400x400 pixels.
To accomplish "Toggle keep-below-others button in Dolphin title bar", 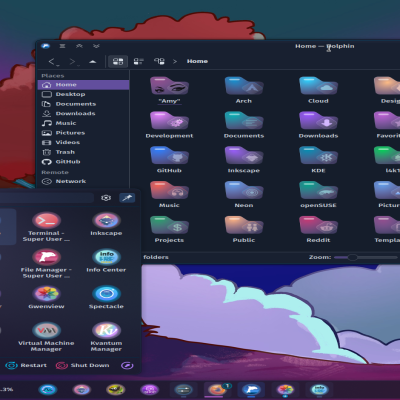I will [x=96, y=46].
